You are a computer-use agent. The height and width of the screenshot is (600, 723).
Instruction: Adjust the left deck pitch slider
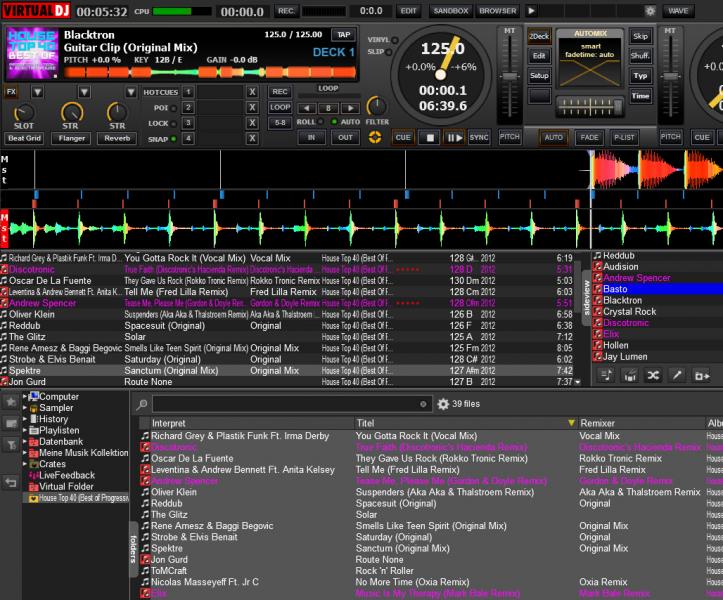coord(509,77)
